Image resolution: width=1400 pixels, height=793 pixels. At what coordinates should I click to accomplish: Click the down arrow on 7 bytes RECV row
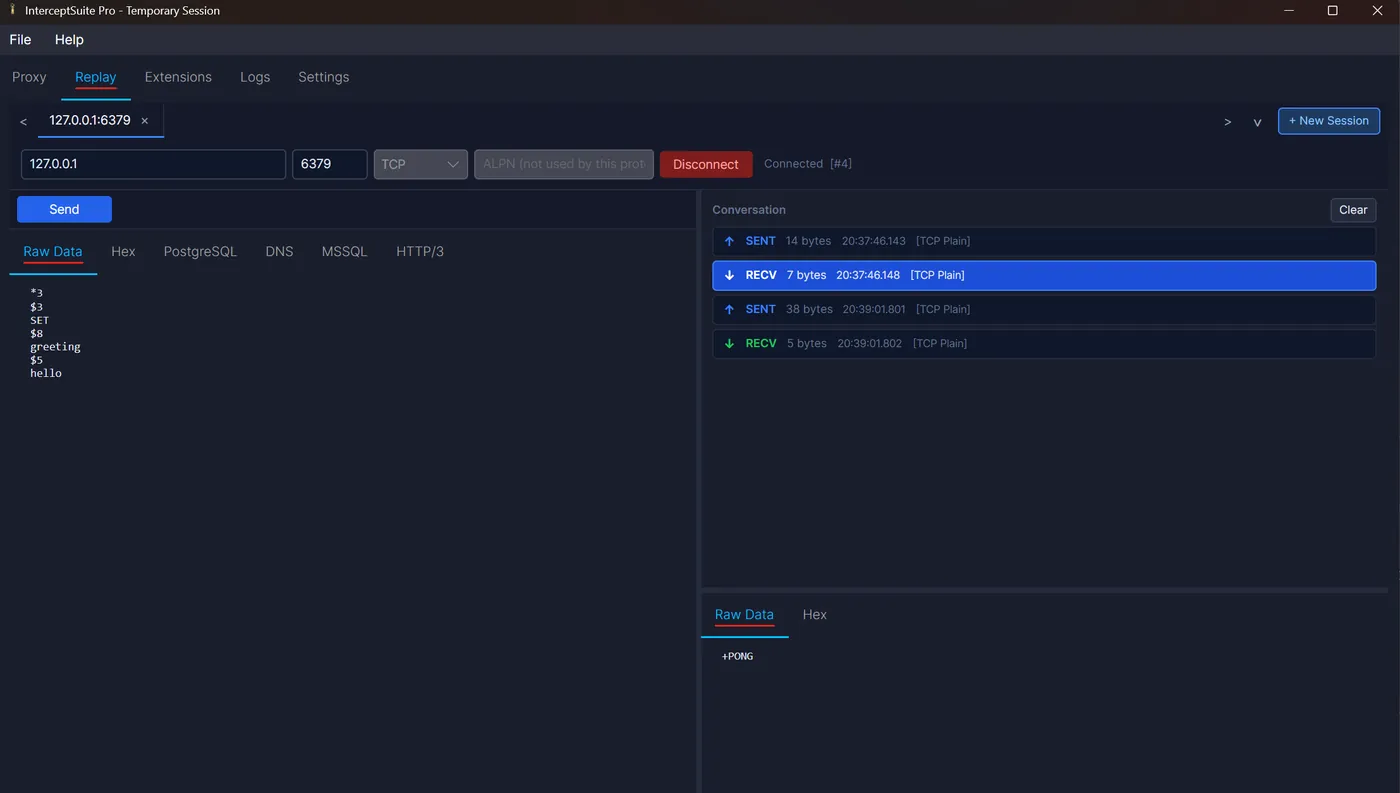[x=729, y=275]
